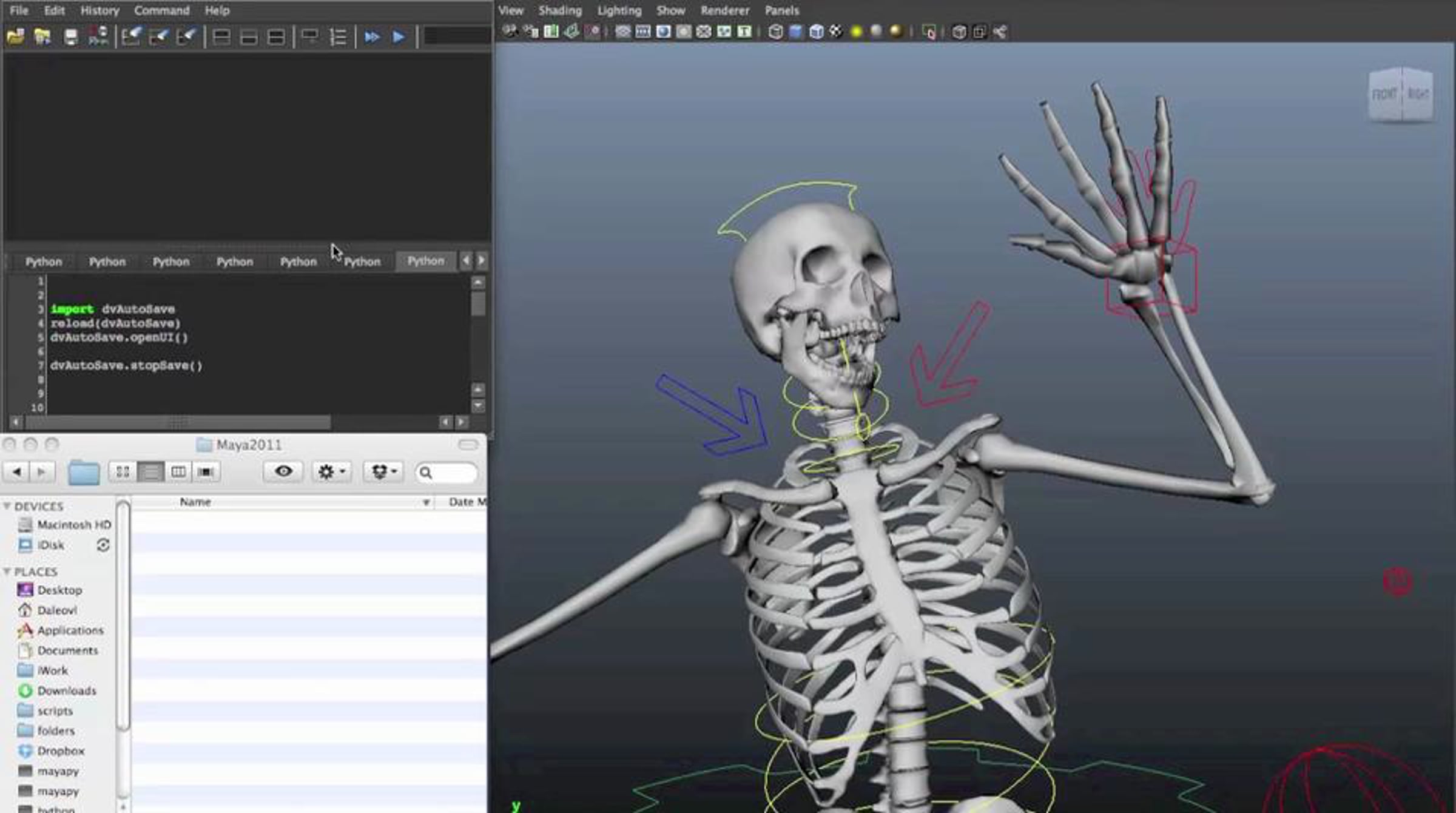Open the Finder Action gear dropdown
1456x813 pixels.
[x=332, y=471]
